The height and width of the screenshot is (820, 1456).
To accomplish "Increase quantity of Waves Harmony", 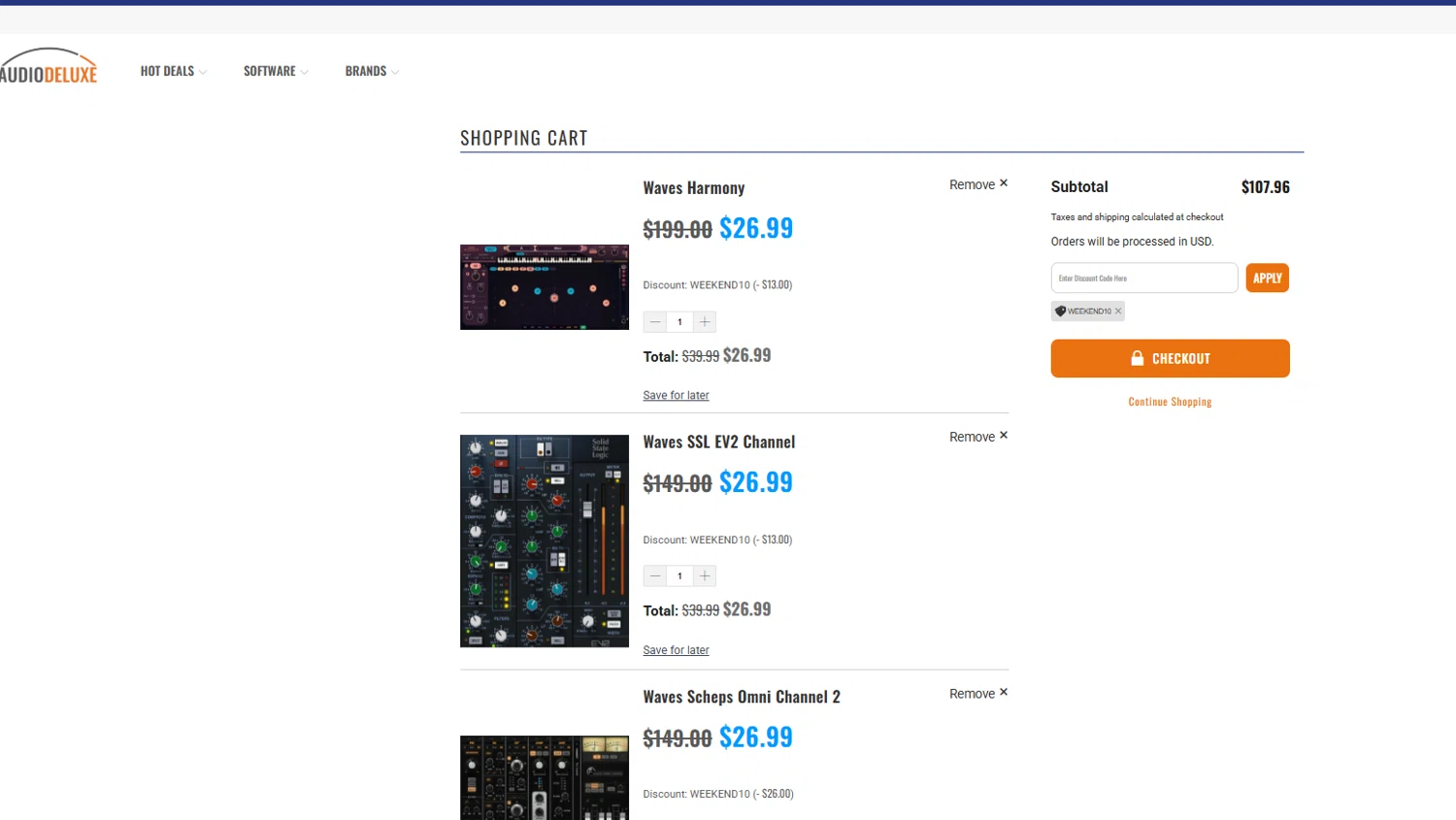I will [x=705, y=321].
